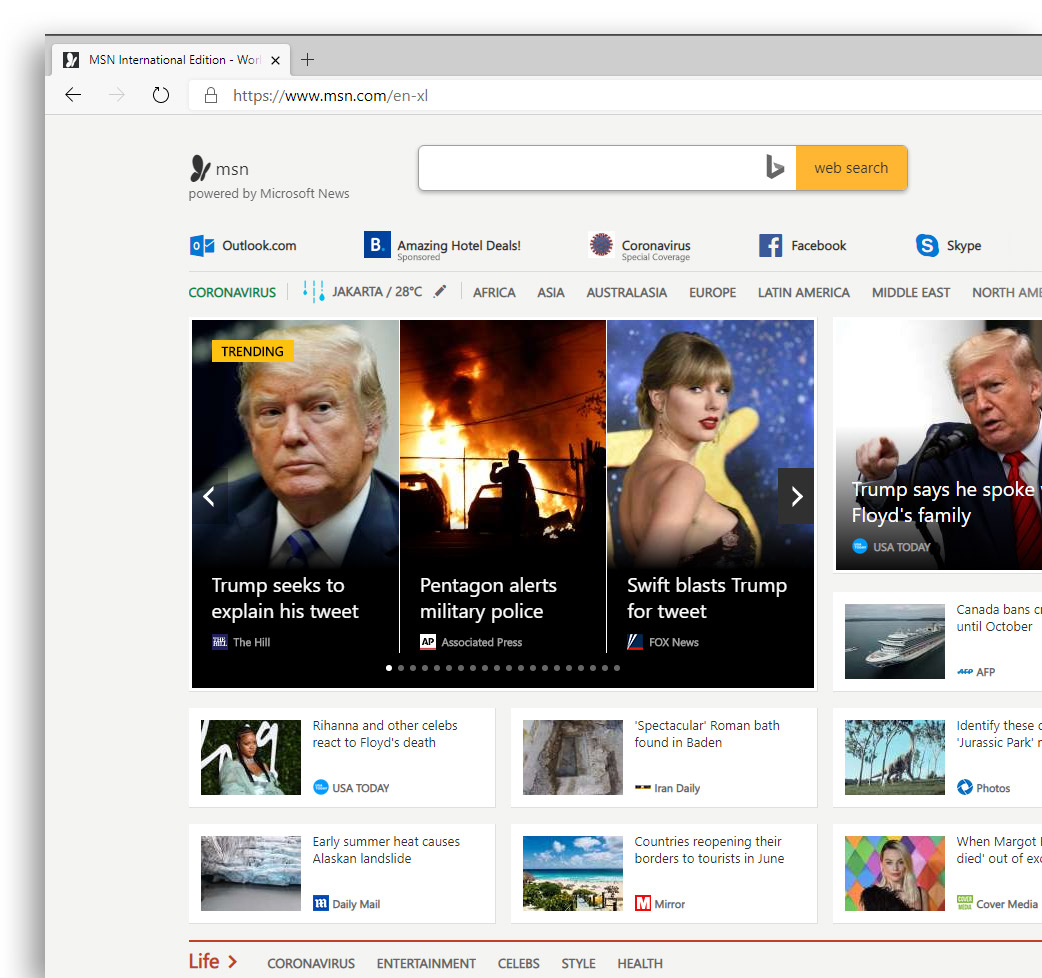
Task: Click the address bar URL
Action: (x=330, y=96)
